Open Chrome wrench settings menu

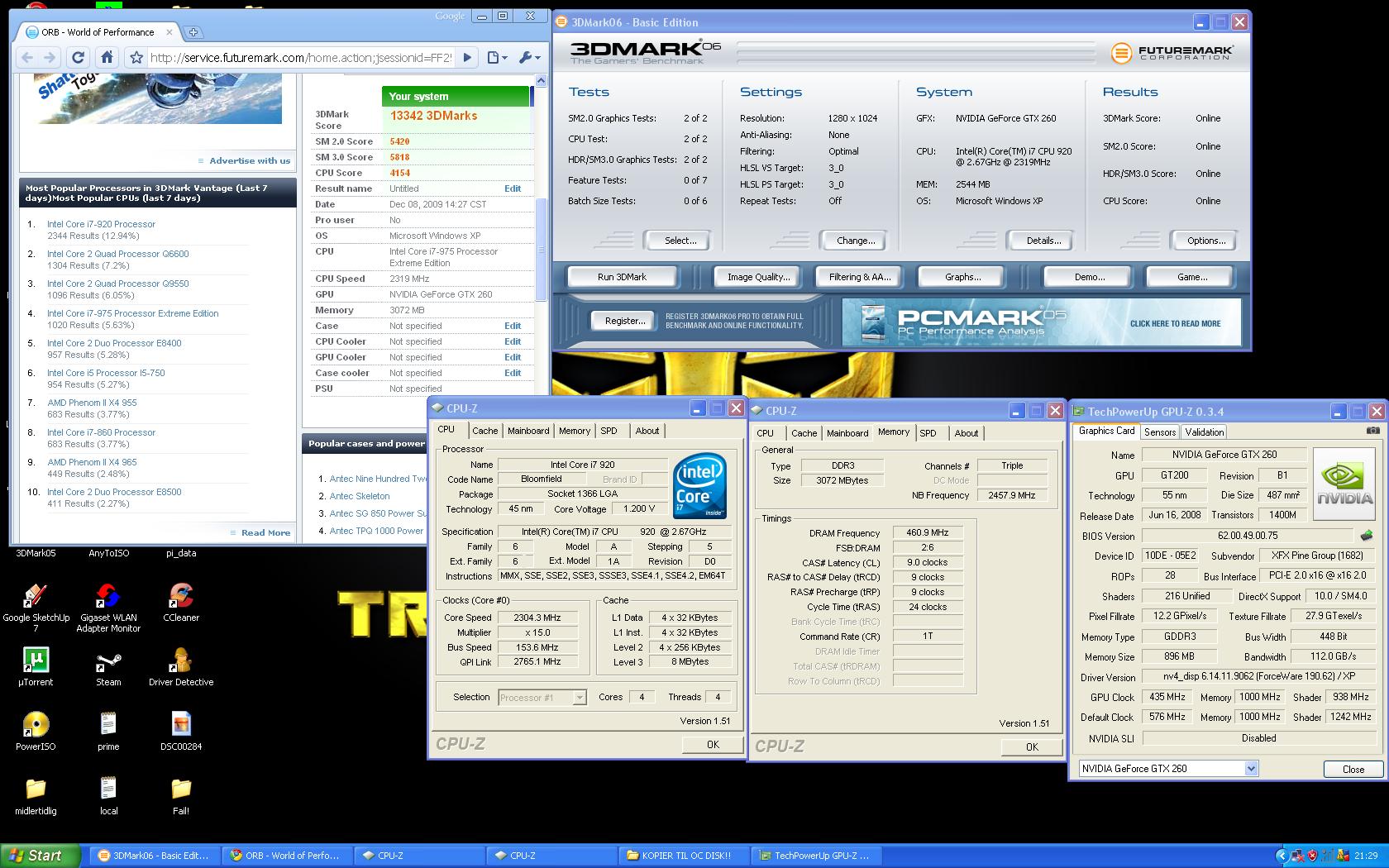tap(528, 57)
